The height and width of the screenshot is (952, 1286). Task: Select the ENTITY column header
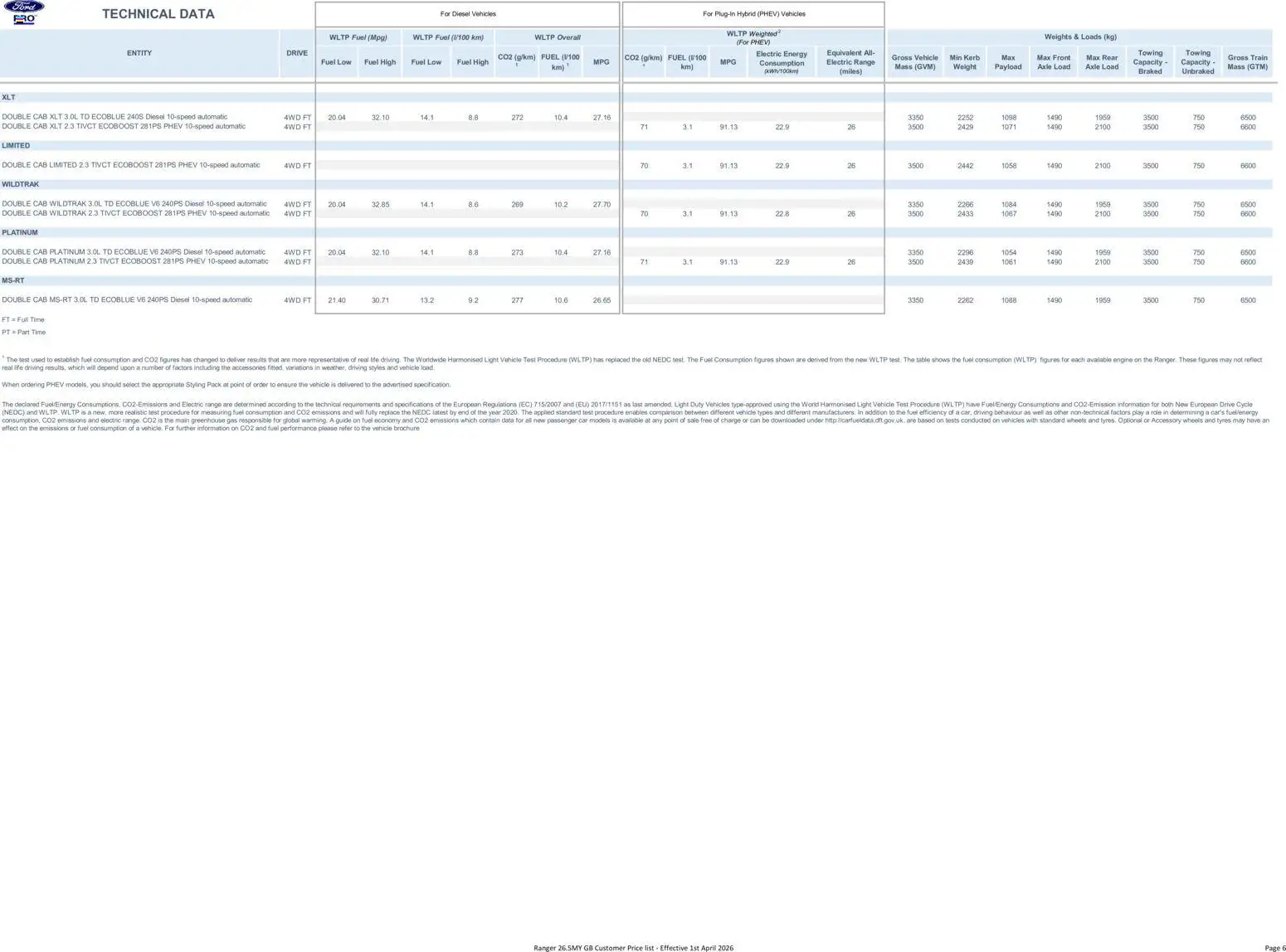coord(139,53)
